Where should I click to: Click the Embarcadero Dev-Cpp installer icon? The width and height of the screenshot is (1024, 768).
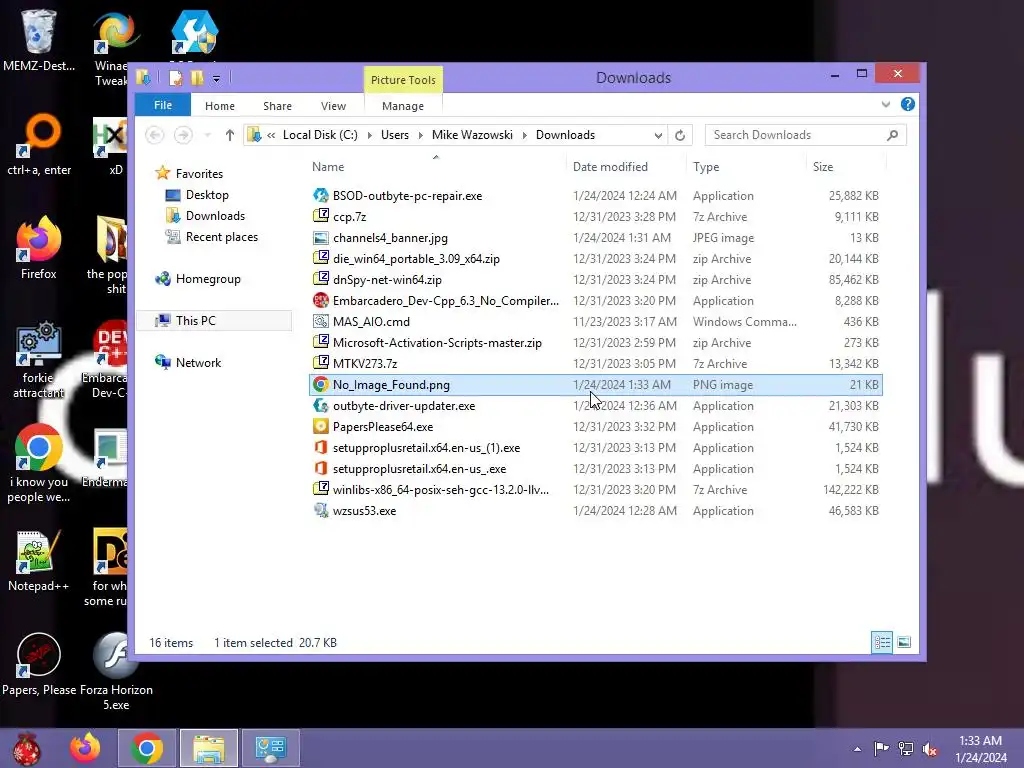321,300
